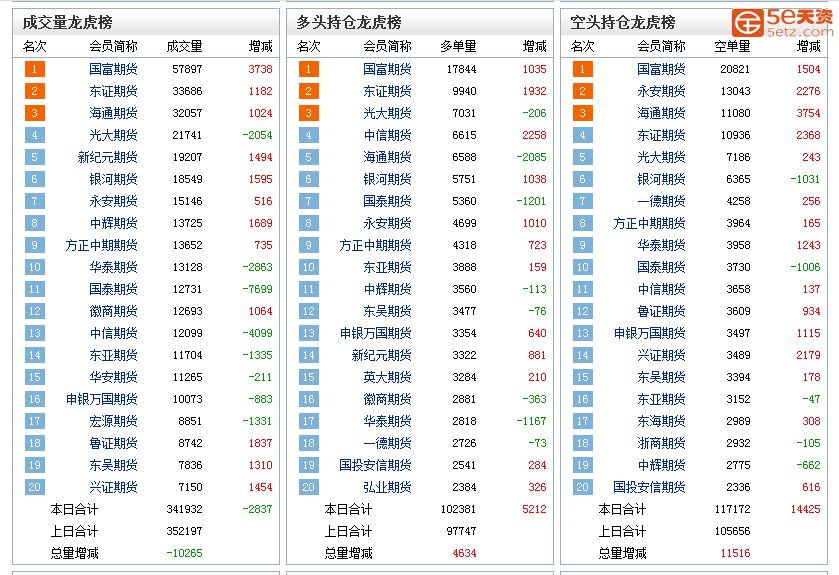The height and width of the screenshot is (575, 839).
Task: Click 本日合计 value 341932
Action: [184, 509]
